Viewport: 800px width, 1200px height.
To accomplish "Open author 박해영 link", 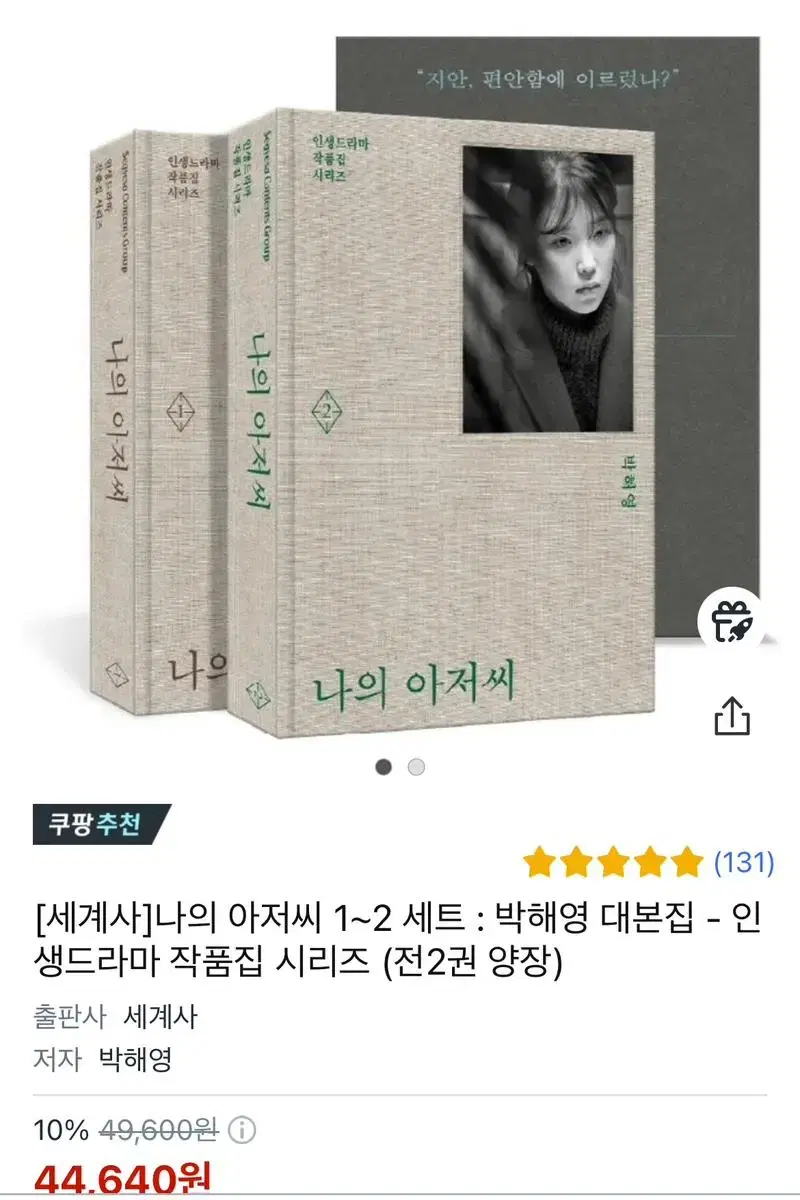I will [x=135, y=1059].
